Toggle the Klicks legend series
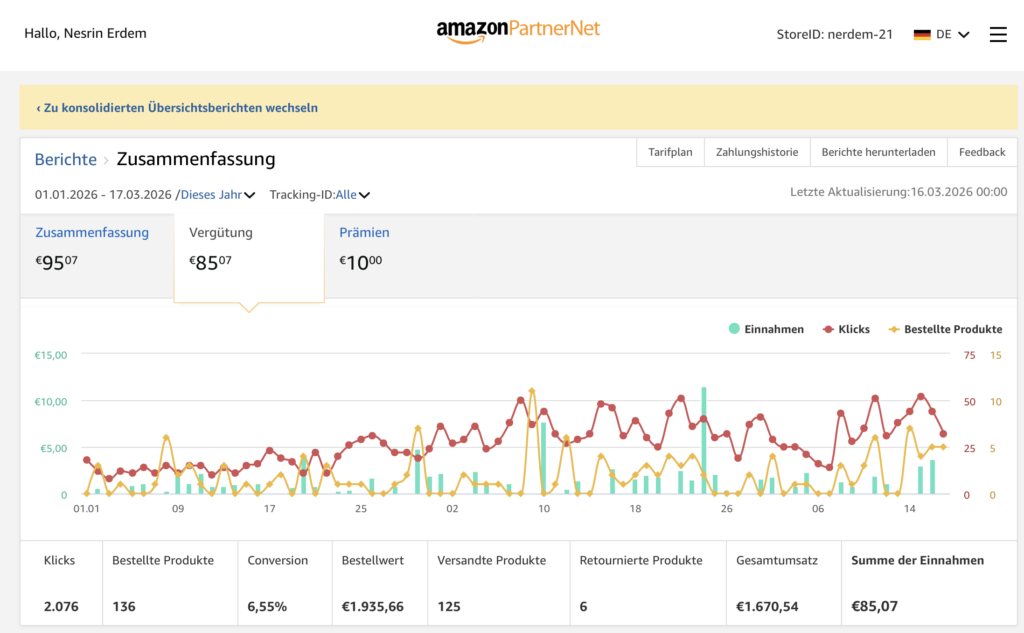The height and width of the screenshot is (633, 1024). click(x=846, y=329)
